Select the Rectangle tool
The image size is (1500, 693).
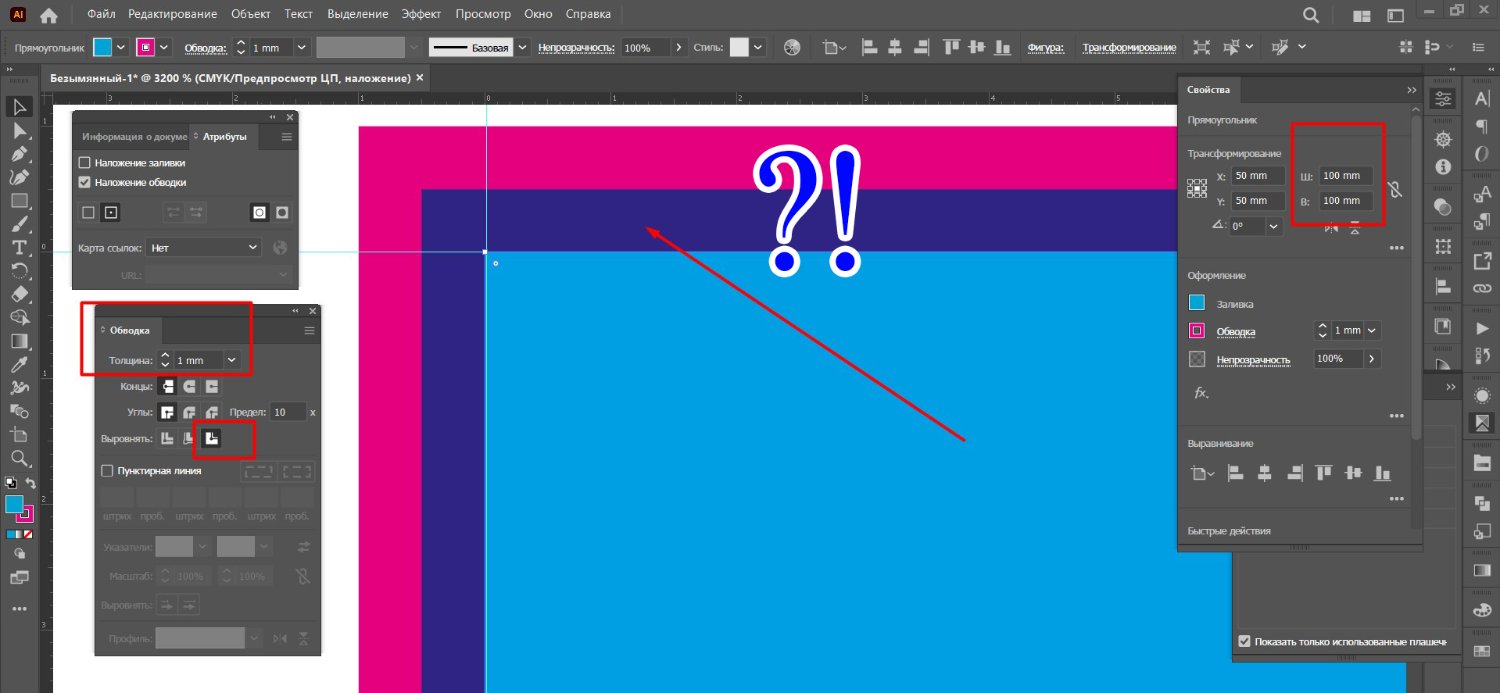(x=19, y=200)
